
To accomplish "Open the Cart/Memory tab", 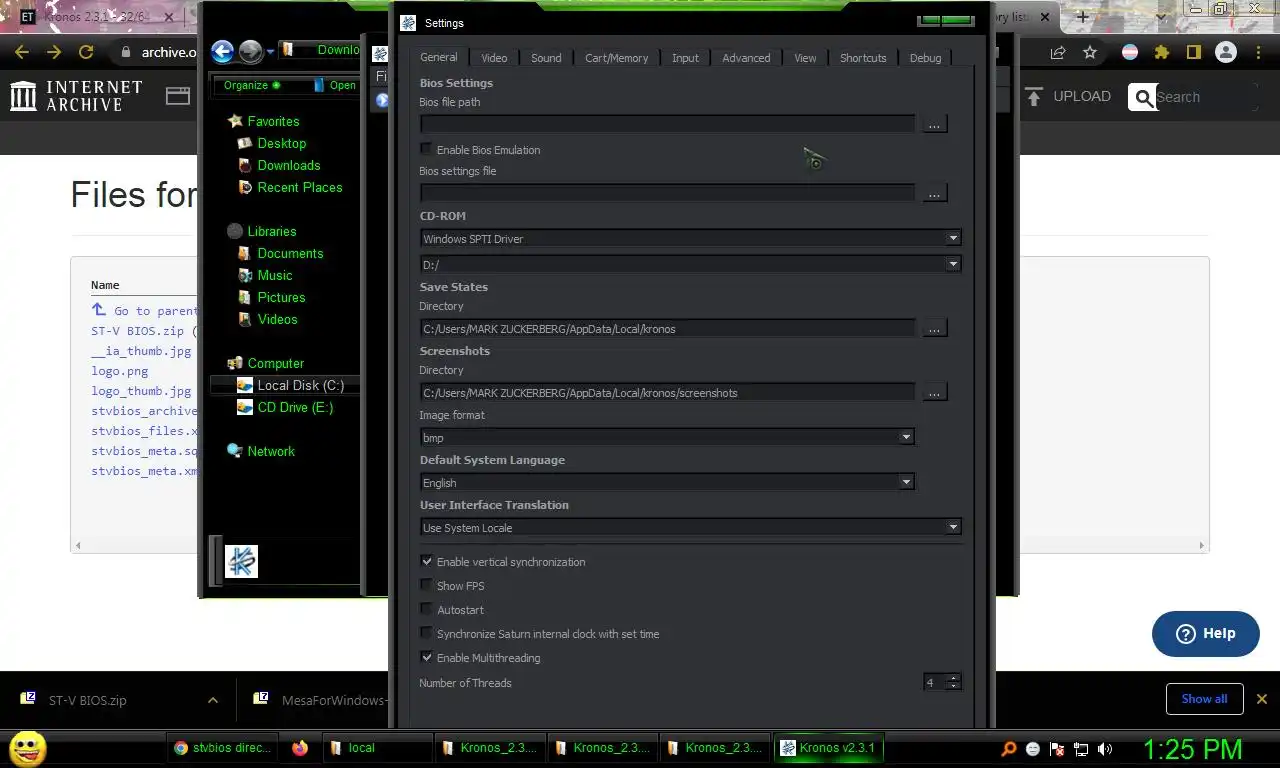I will pos(616,58).
